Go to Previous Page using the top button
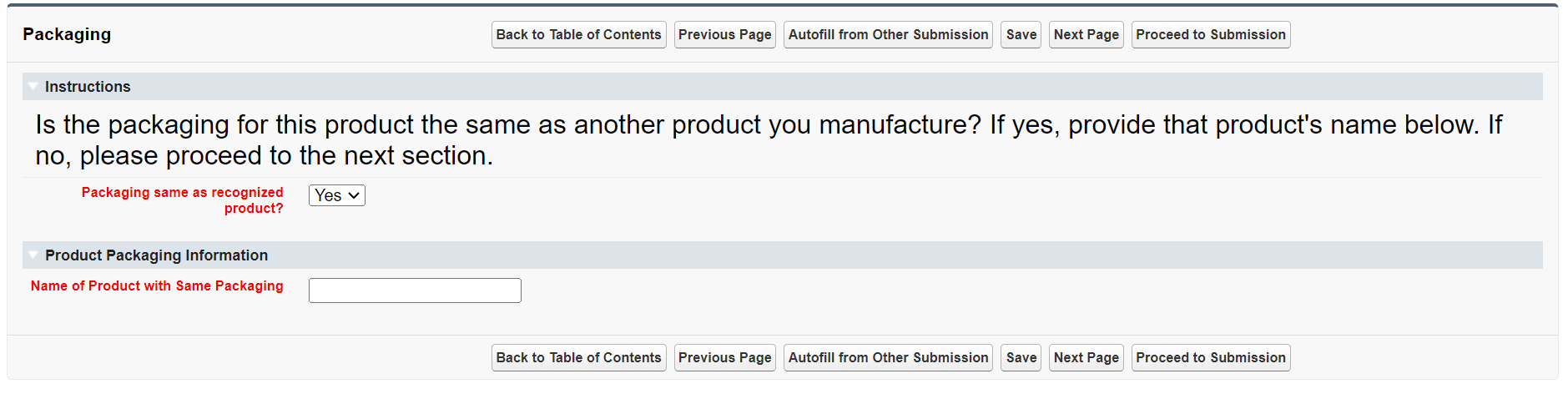 (724, 35)
